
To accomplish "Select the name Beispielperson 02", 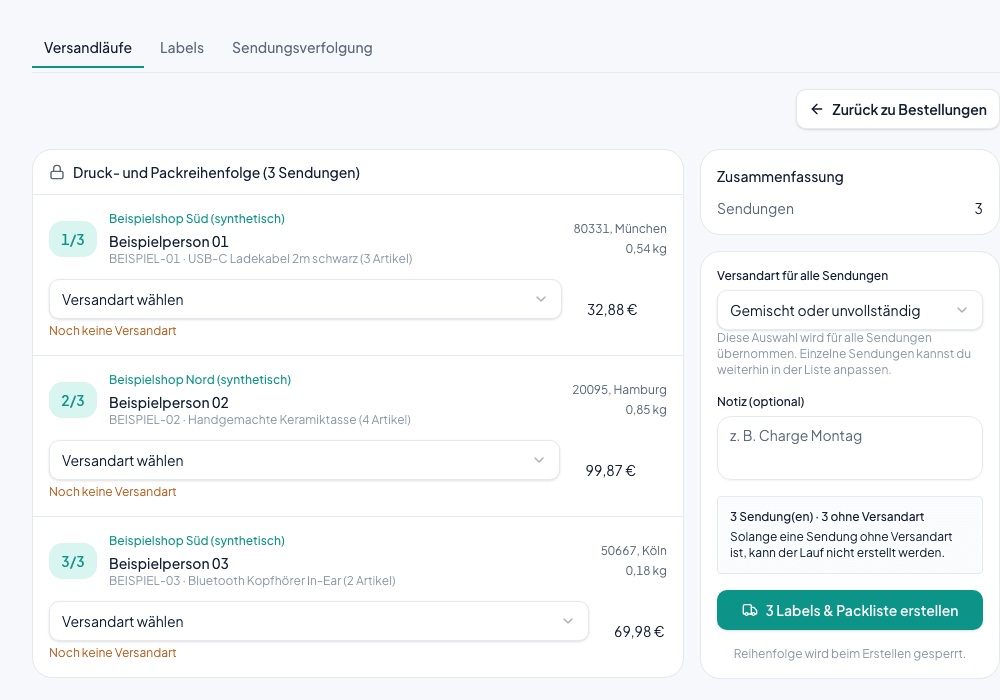I will pos(169,403).
